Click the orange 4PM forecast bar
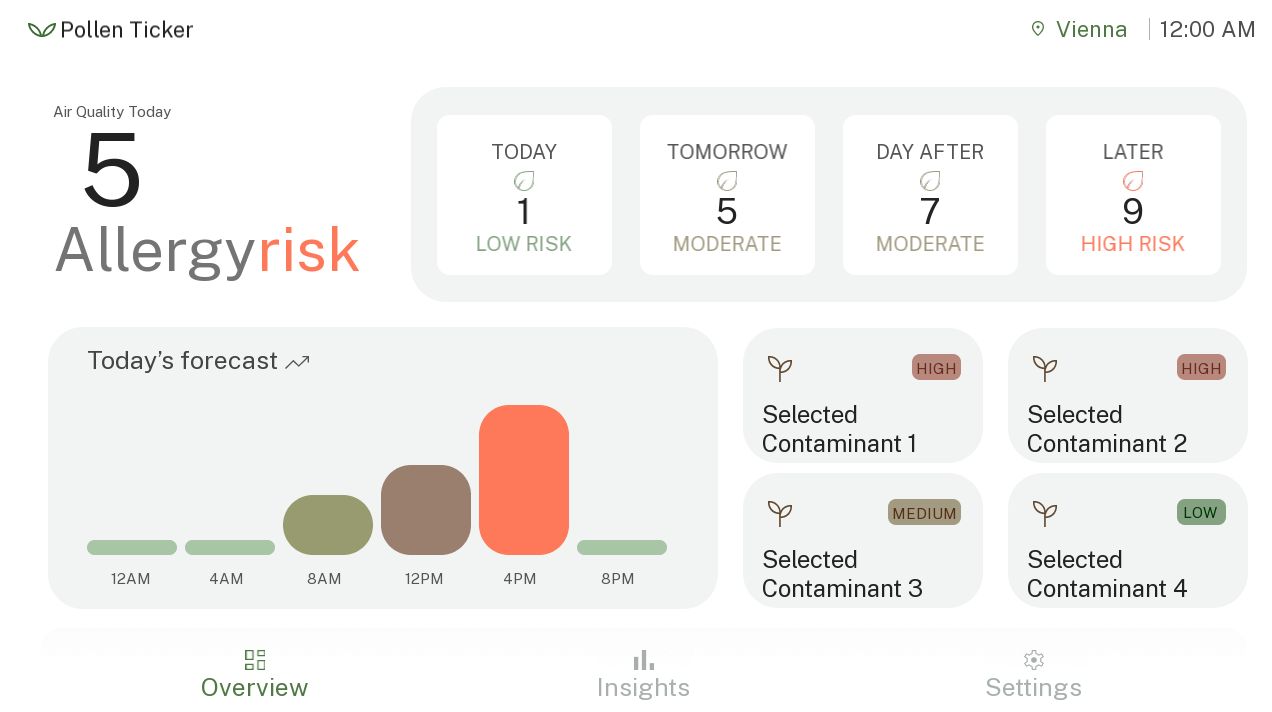 (524, 480)
